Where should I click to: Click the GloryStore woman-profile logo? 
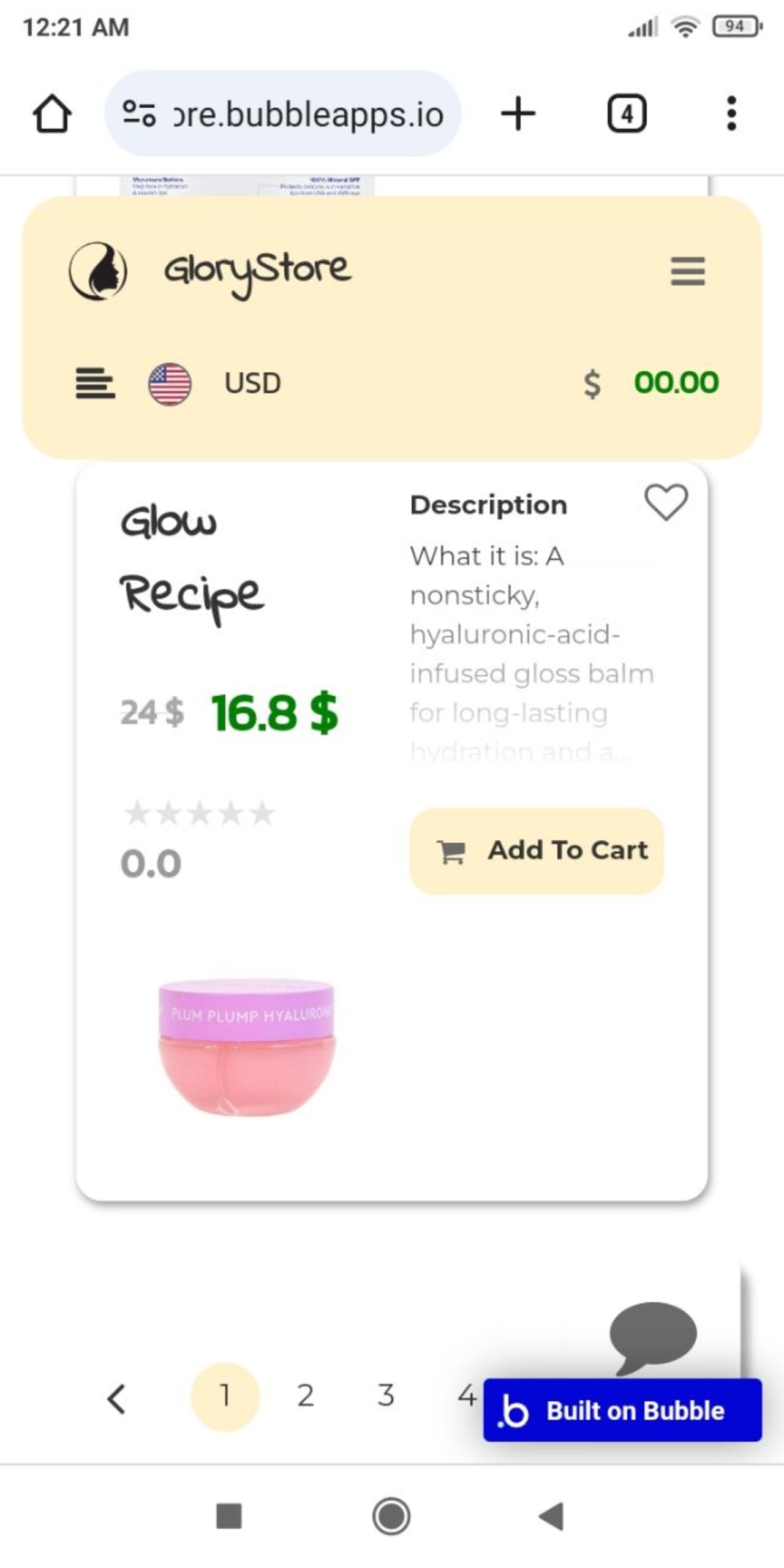coord(98,270)
